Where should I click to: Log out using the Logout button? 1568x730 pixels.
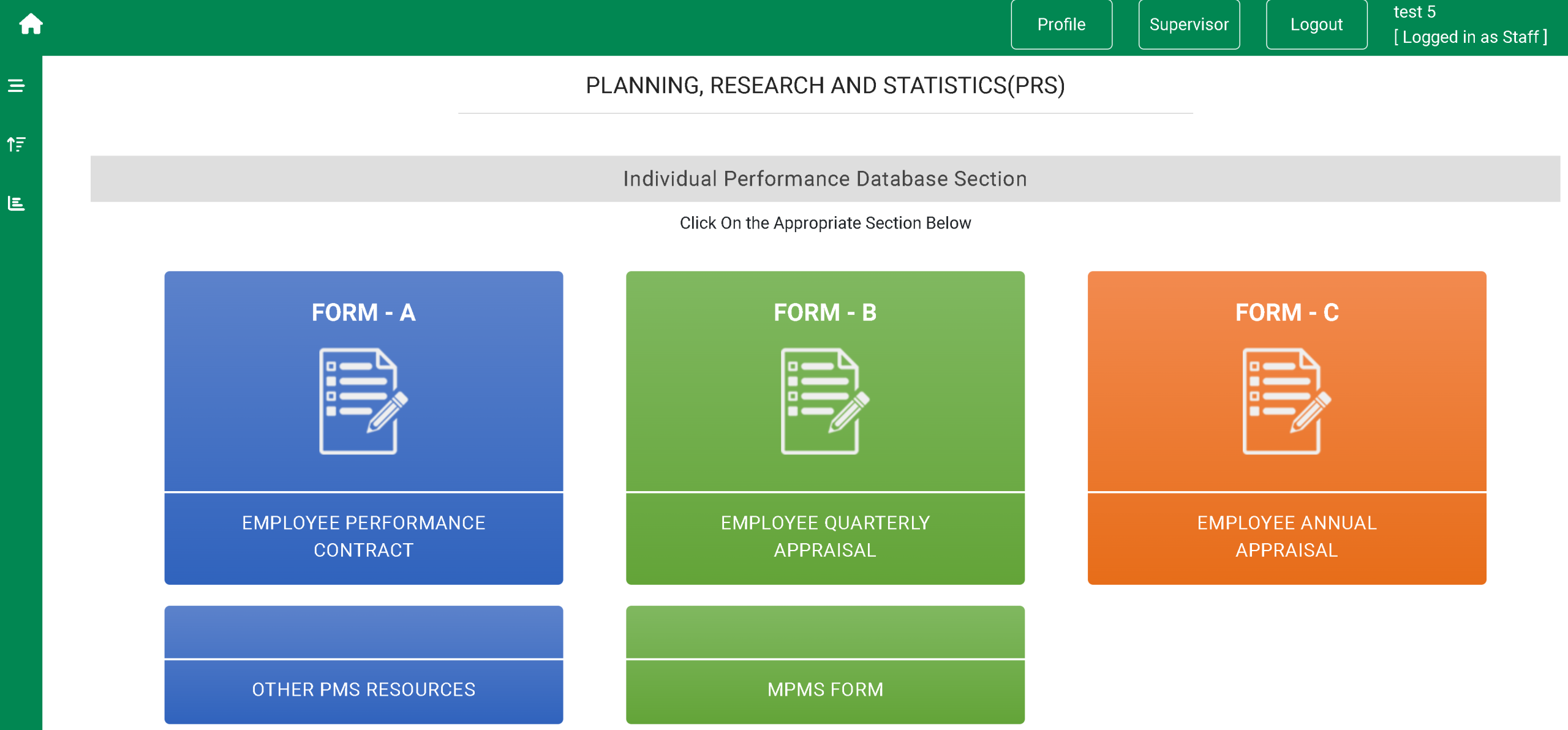[1316, 24]
